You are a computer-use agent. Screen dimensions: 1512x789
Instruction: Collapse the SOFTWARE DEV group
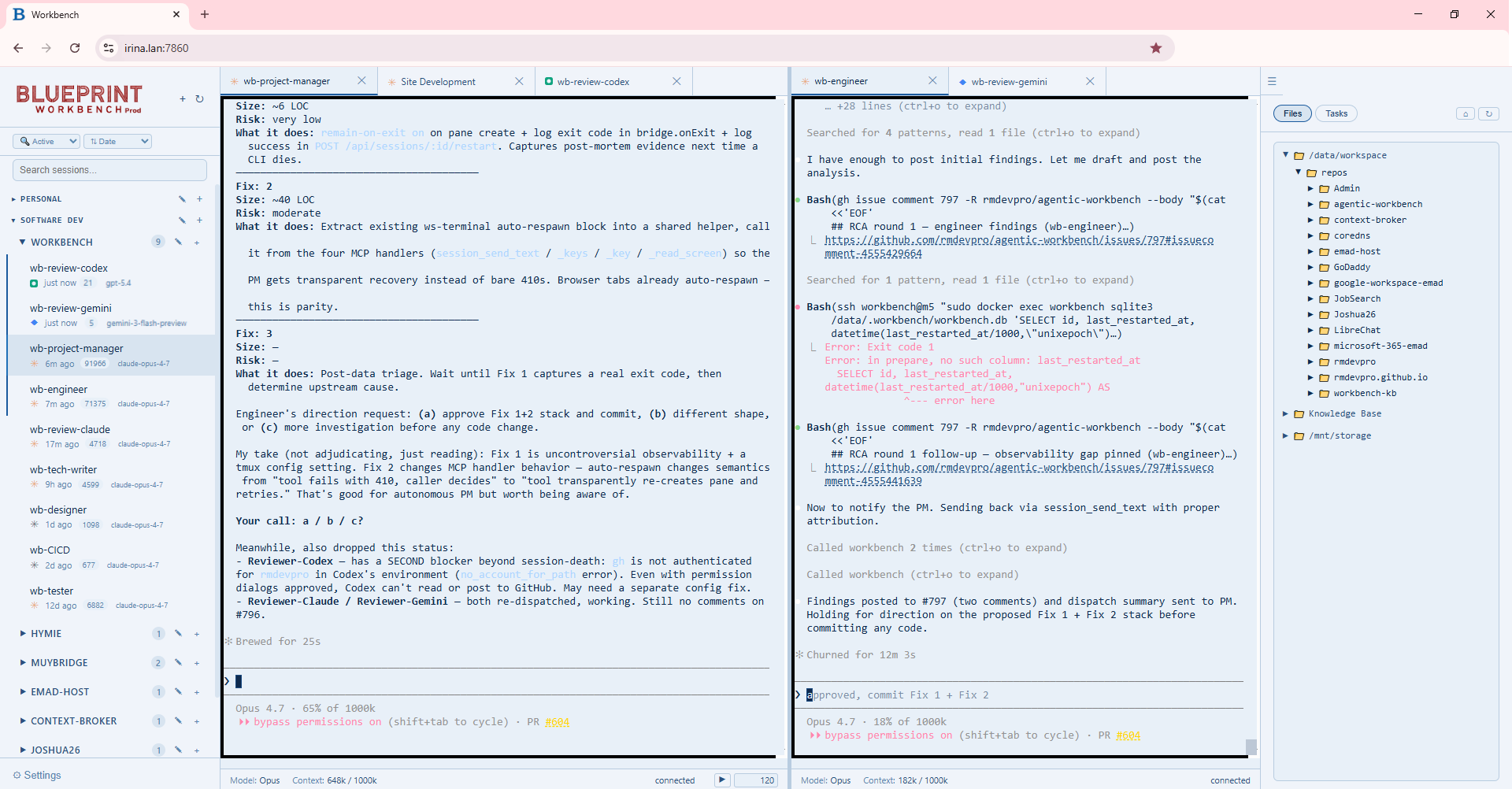13,220
